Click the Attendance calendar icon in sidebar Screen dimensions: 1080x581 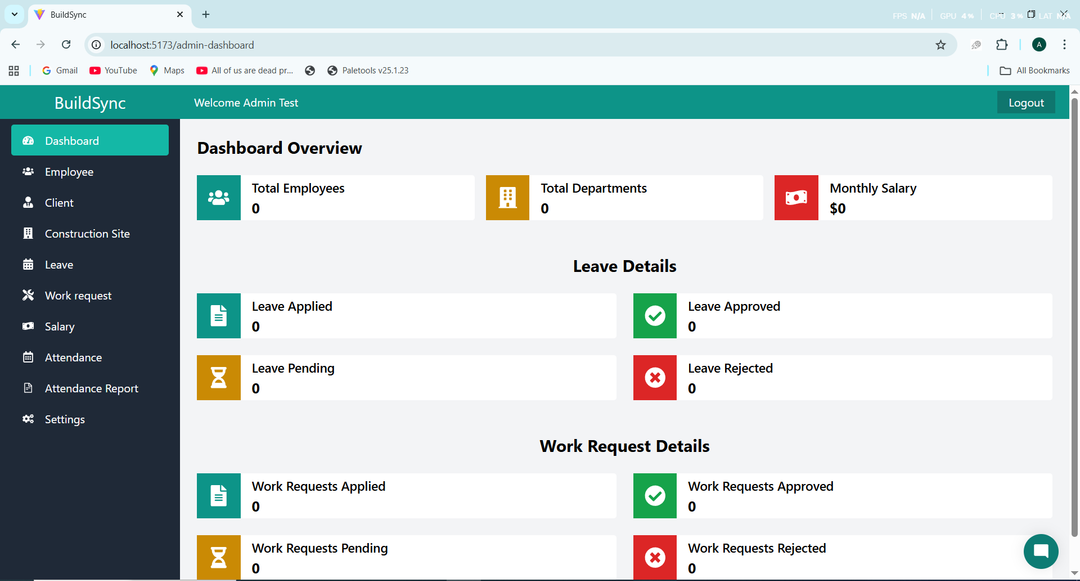[28, 357]
